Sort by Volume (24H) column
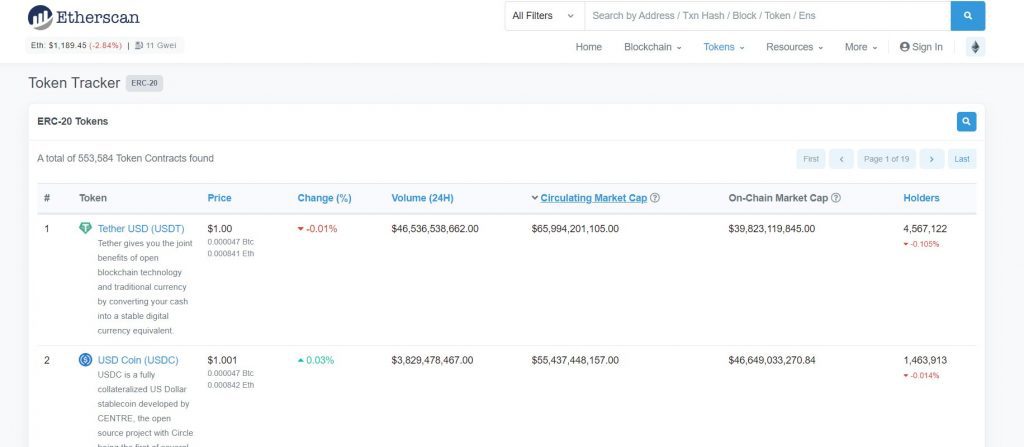This screenshot has width=1024, height=447. 422,198
